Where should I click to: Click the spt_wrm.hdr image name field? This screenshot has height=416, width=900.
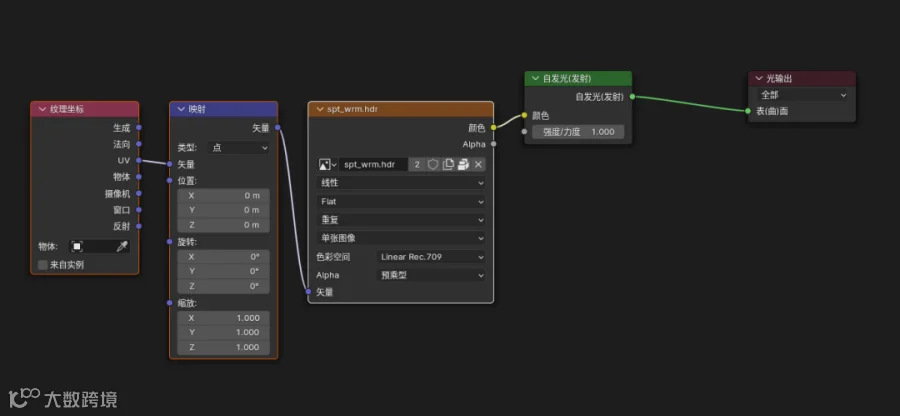coord(374,165)
